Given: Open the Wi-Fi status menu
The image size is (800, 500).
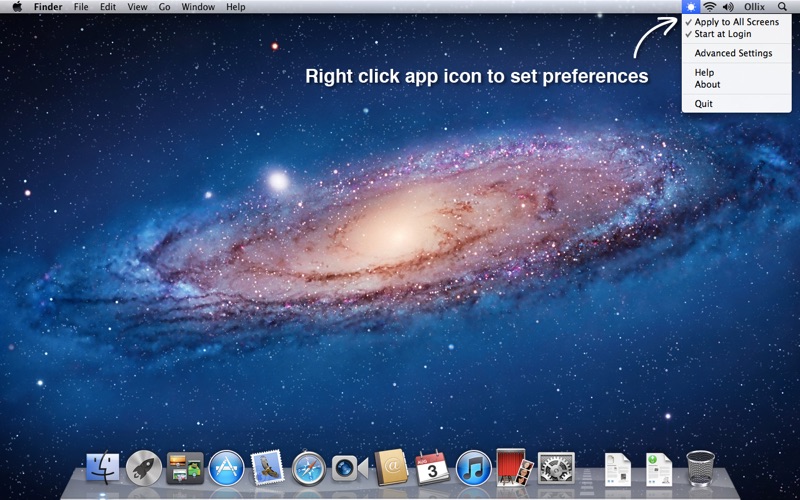Looking at the screenshot, I should (x=709, y=7).
